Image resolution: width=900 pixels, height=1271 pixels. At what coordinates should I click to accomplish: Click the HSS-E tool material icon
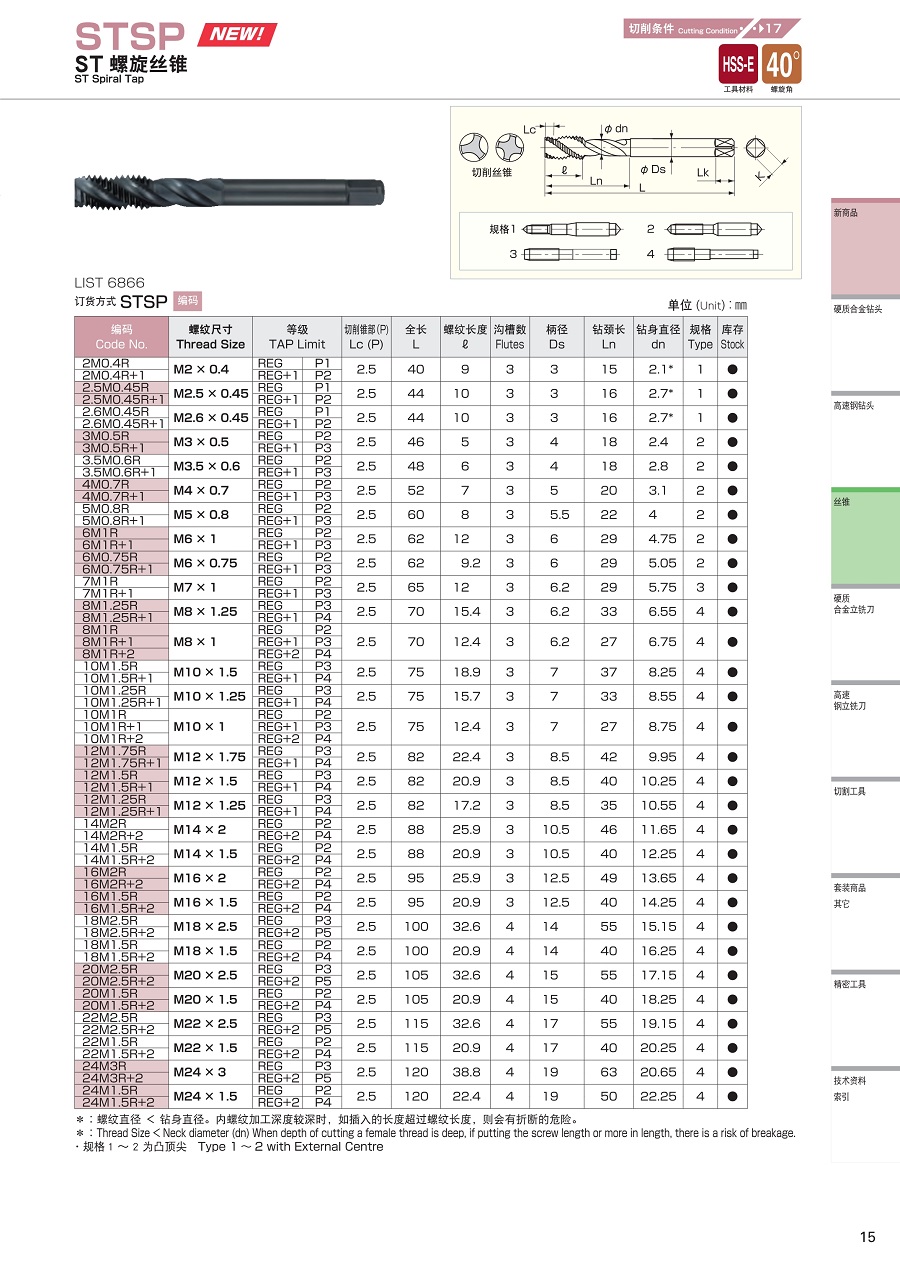click(x=738, y=65)
